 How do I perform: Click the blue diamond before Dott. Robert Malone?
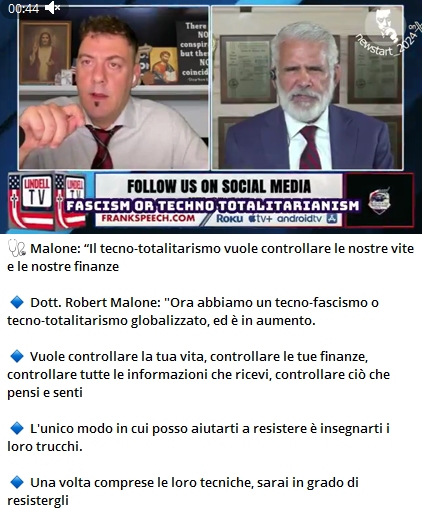pos(16,303)
